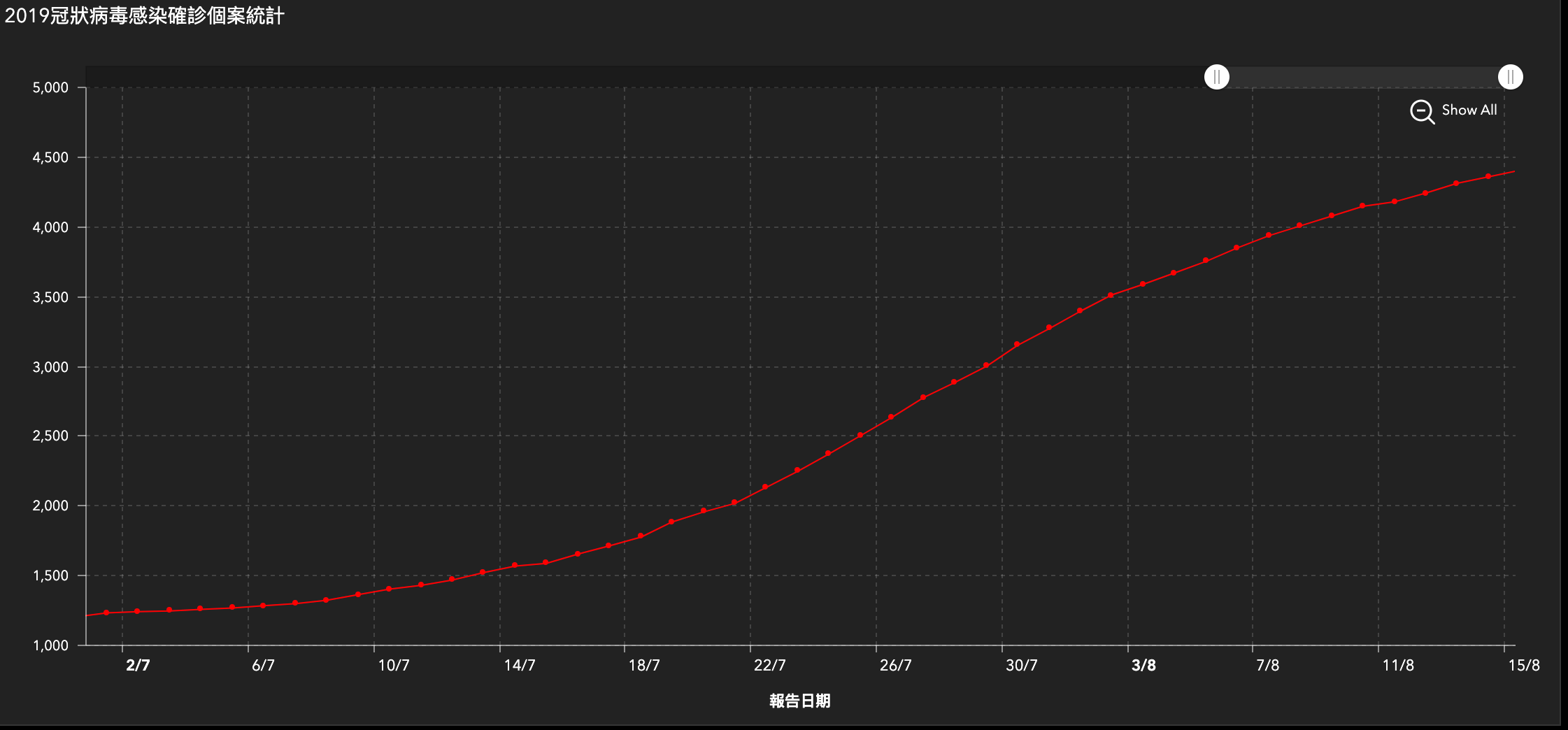Viewport: 1568px width, 730px height.
Task: Click the 3,500 y-axis label
Action: (x=50, y=297)
